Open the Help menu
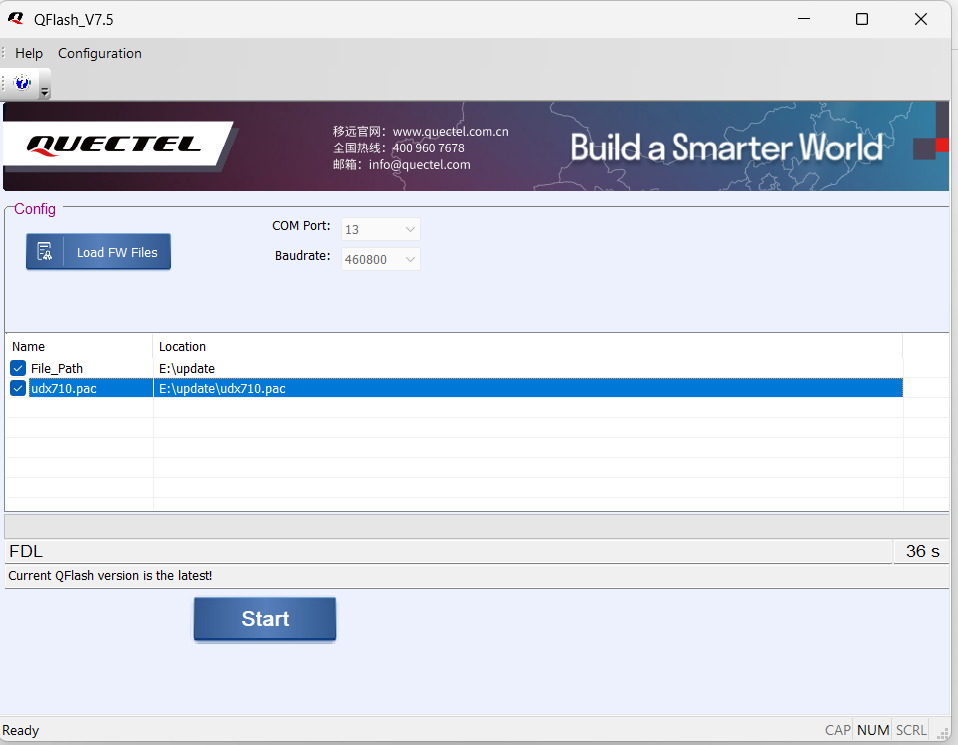The height and width of the screenshot is (745, 958). (29, 53)
